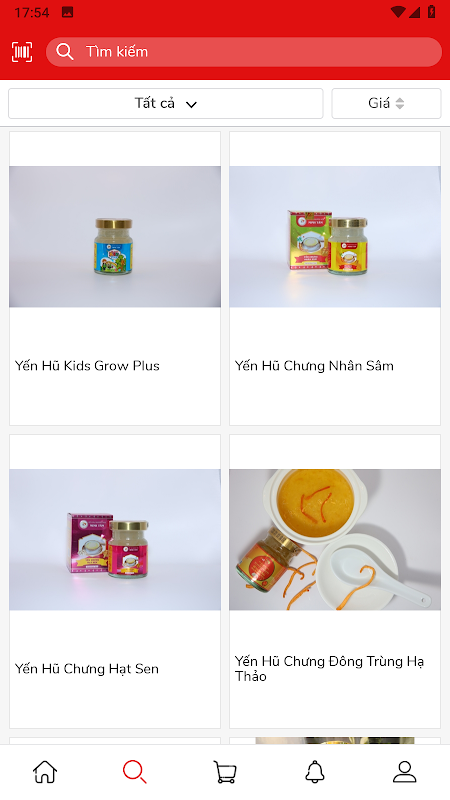Go to Home tab icon
The height and width of the screenshot is (800, 450).
(x=45, y=771)
